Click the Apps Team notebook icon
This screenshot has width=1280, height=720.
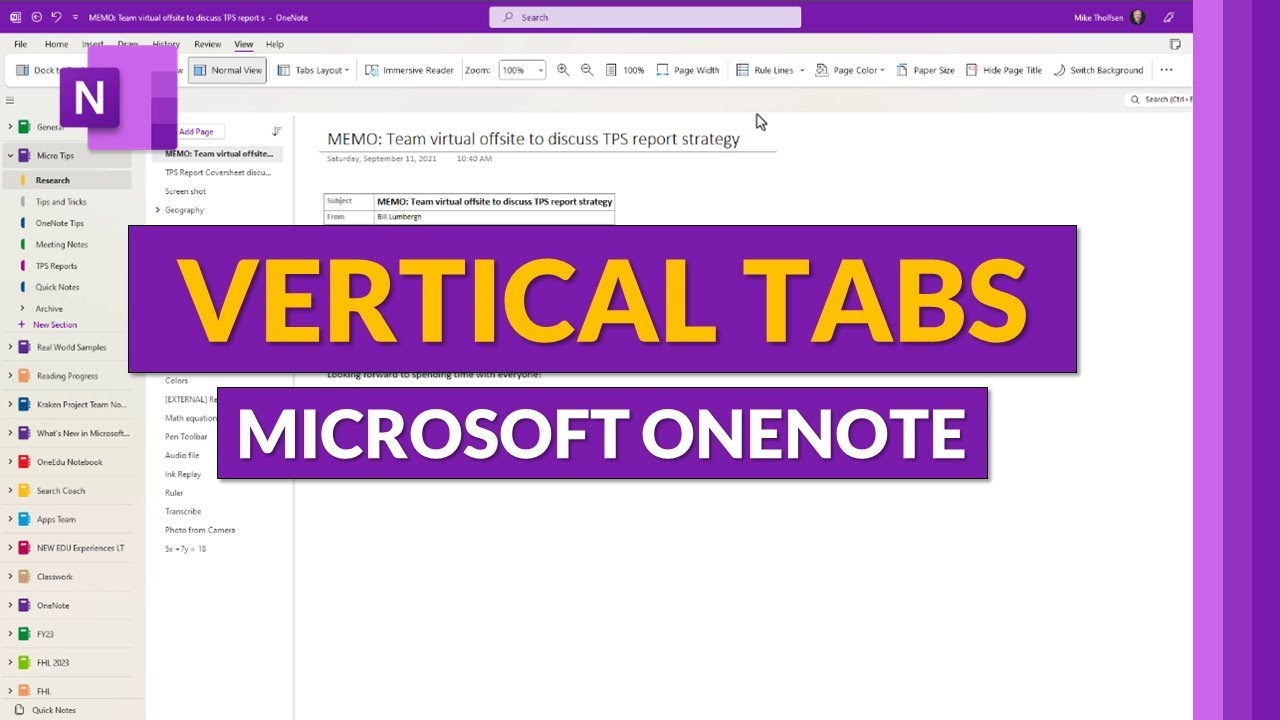tap(24, 519)
